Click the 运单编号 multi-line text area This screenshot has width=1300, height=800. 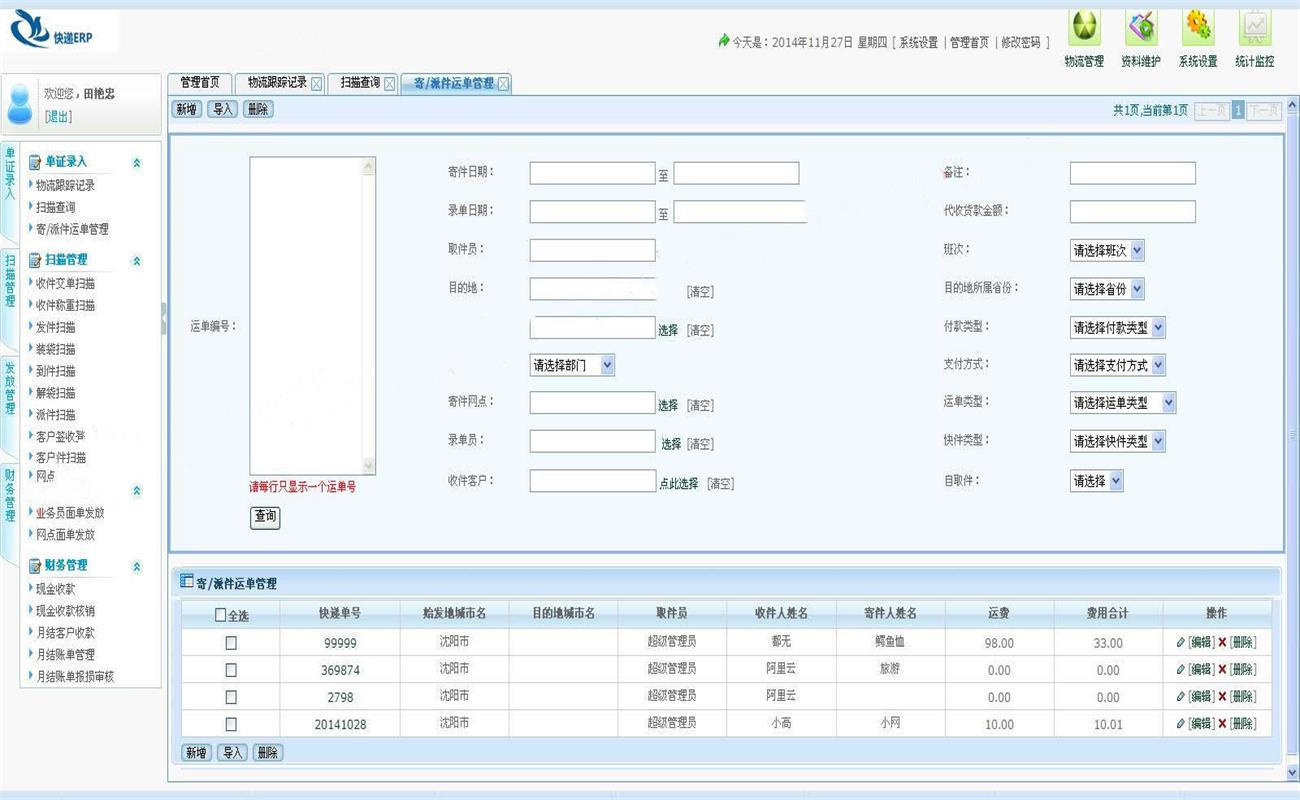tap(313, 316)
